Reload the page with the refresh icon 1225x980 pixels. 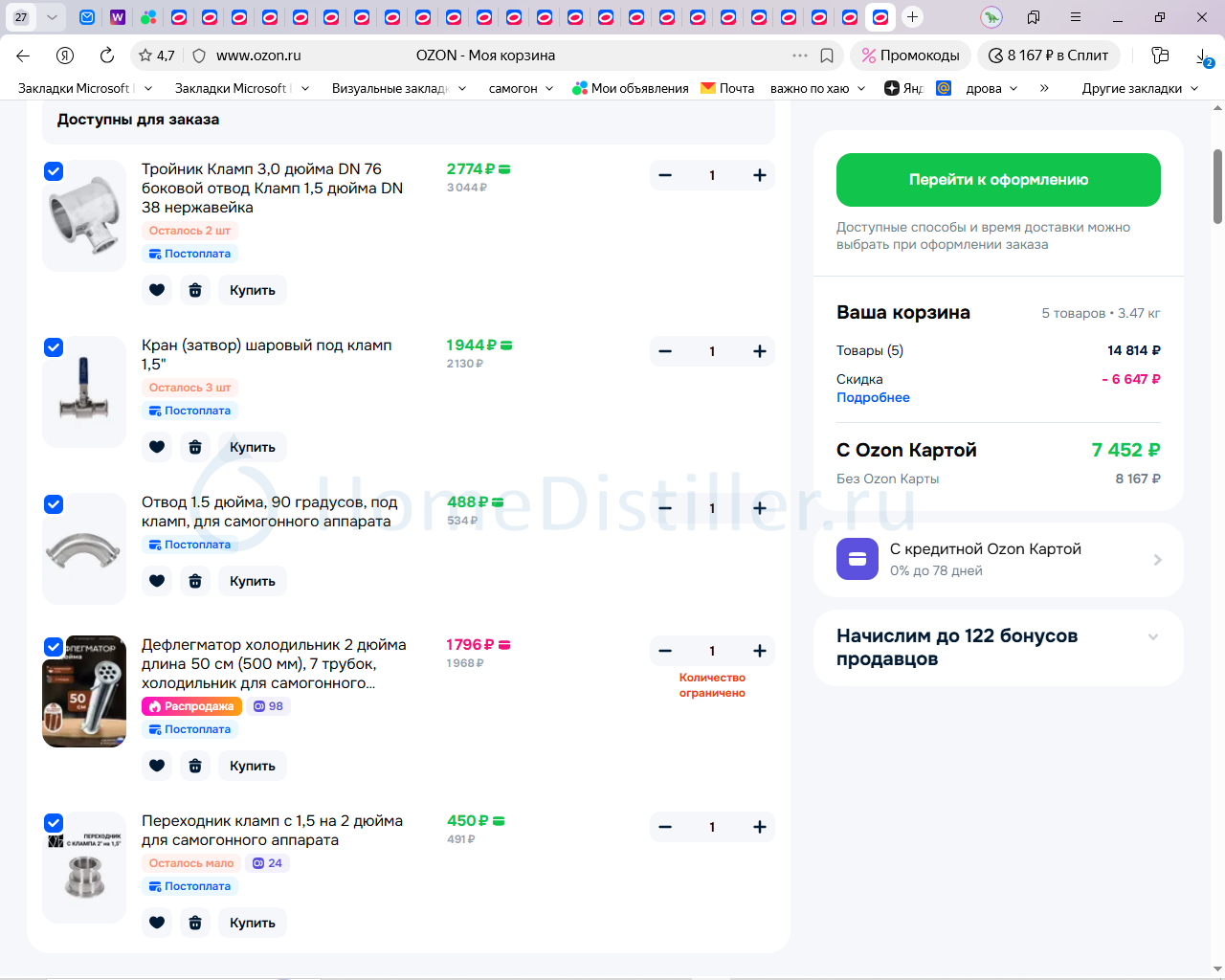[x=107, y=56]
